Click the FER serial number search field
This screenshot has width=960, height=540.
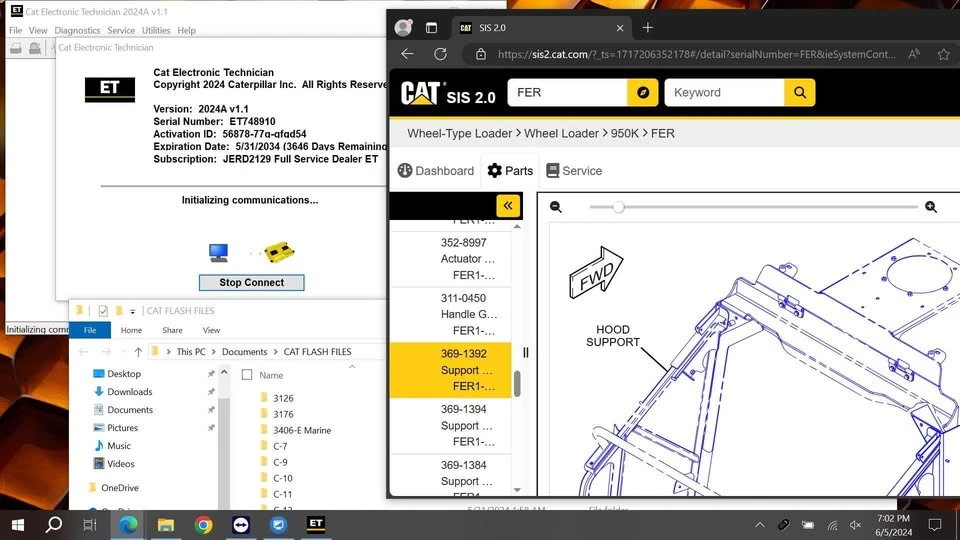point(567,92)
